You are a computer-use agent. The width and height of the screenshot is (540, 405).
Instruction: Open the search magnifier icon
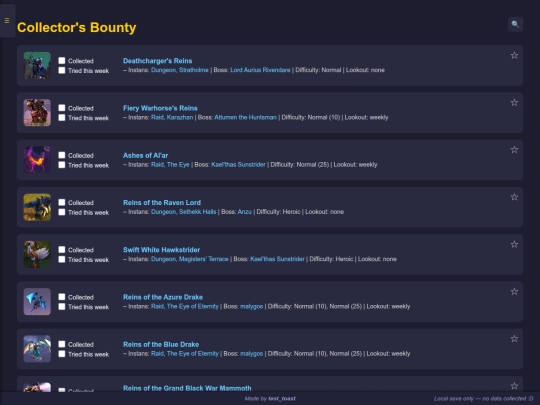515,24
